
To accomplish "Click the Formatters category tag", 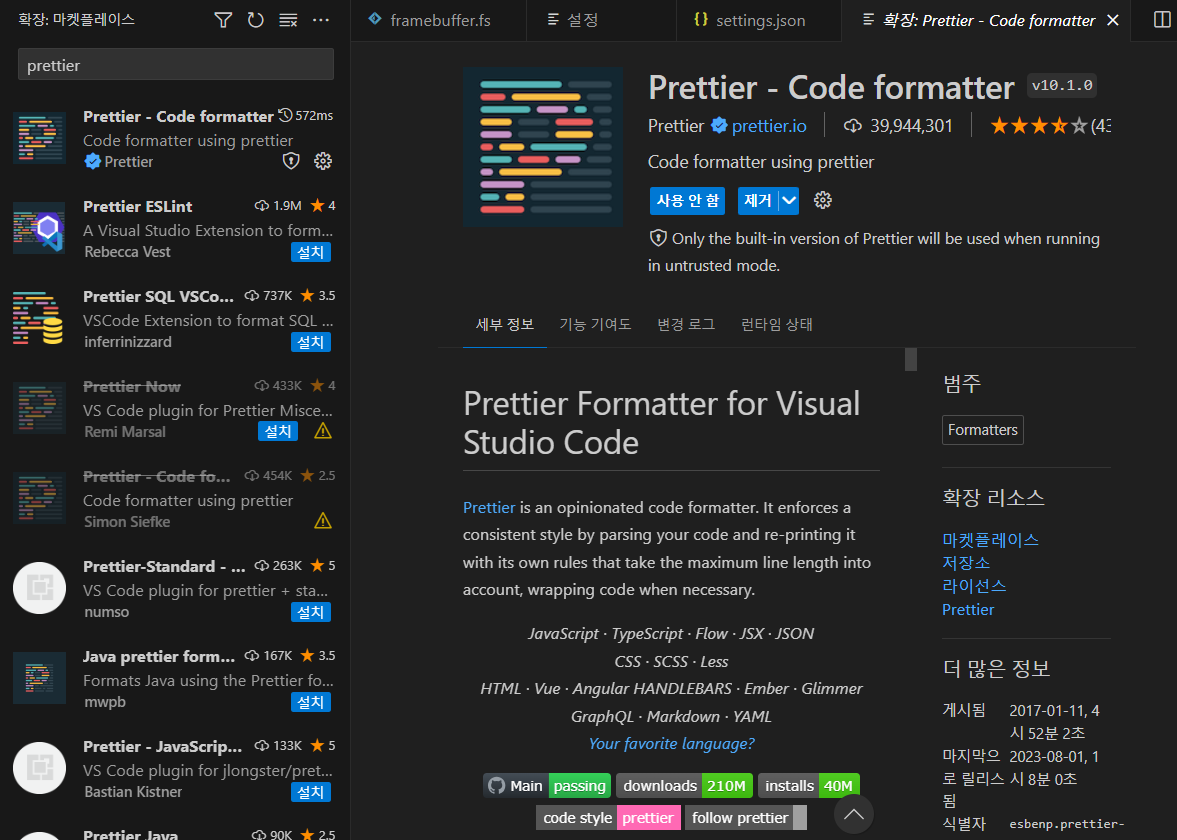I will (x=983, y=430).
